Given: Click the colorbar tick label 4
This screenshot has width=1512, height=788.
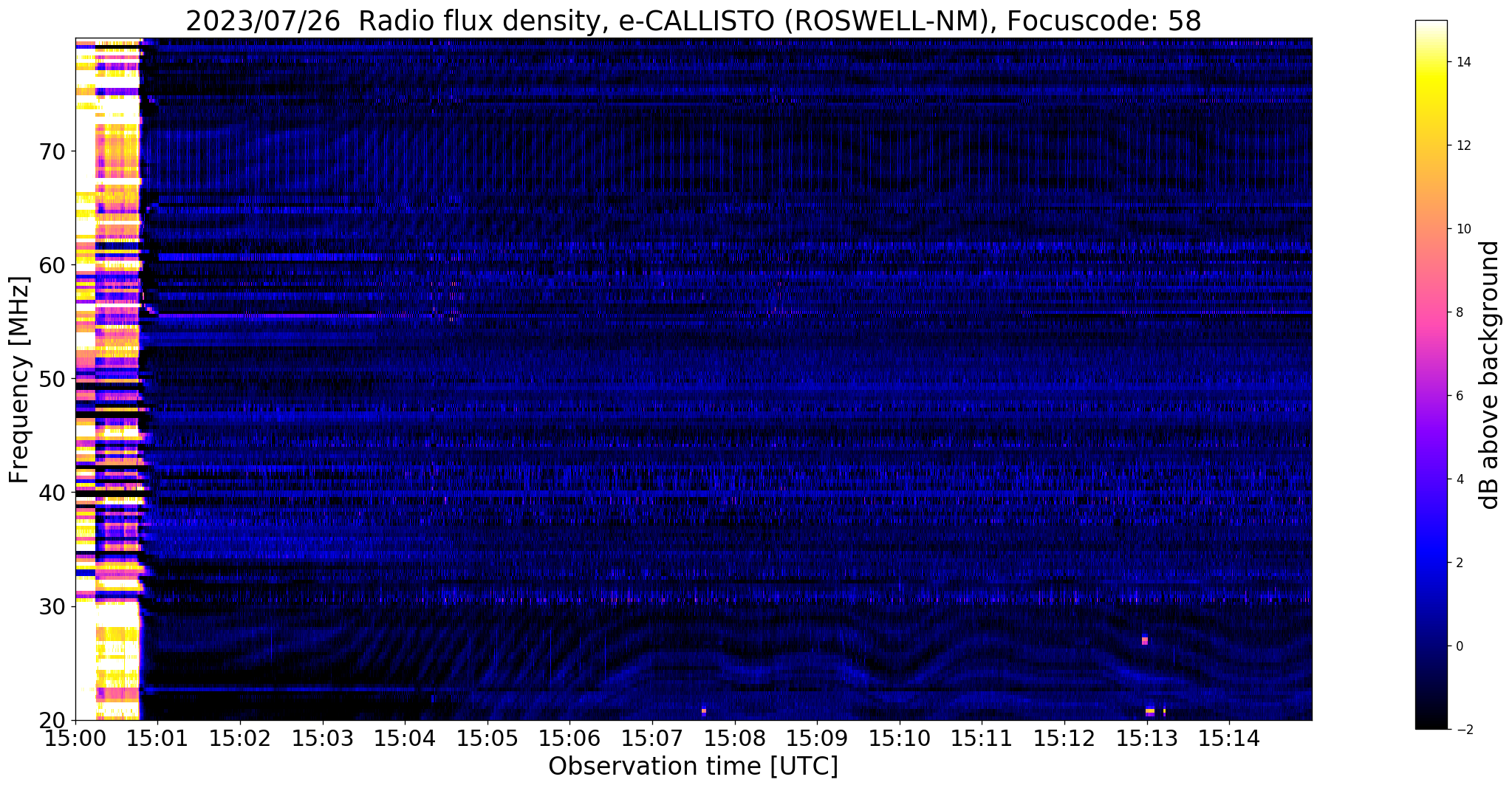Looking at the screenshot, I should point(1460,479).
